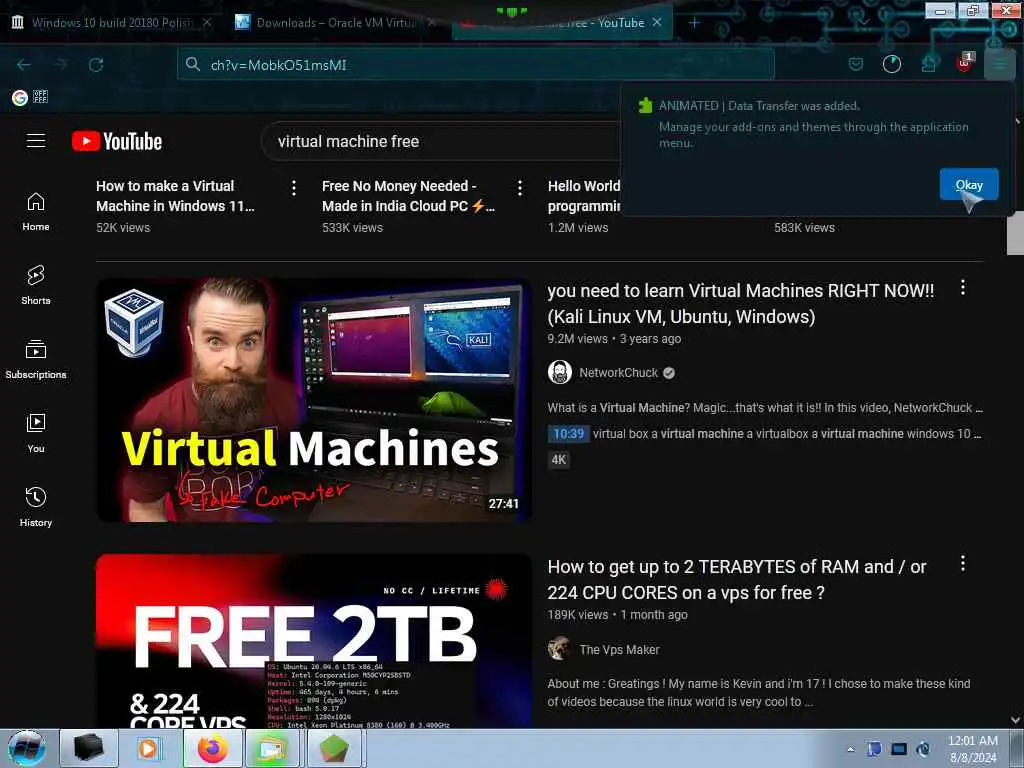
Task: Open The Vps Maker channel link
Action: (619, 650)
